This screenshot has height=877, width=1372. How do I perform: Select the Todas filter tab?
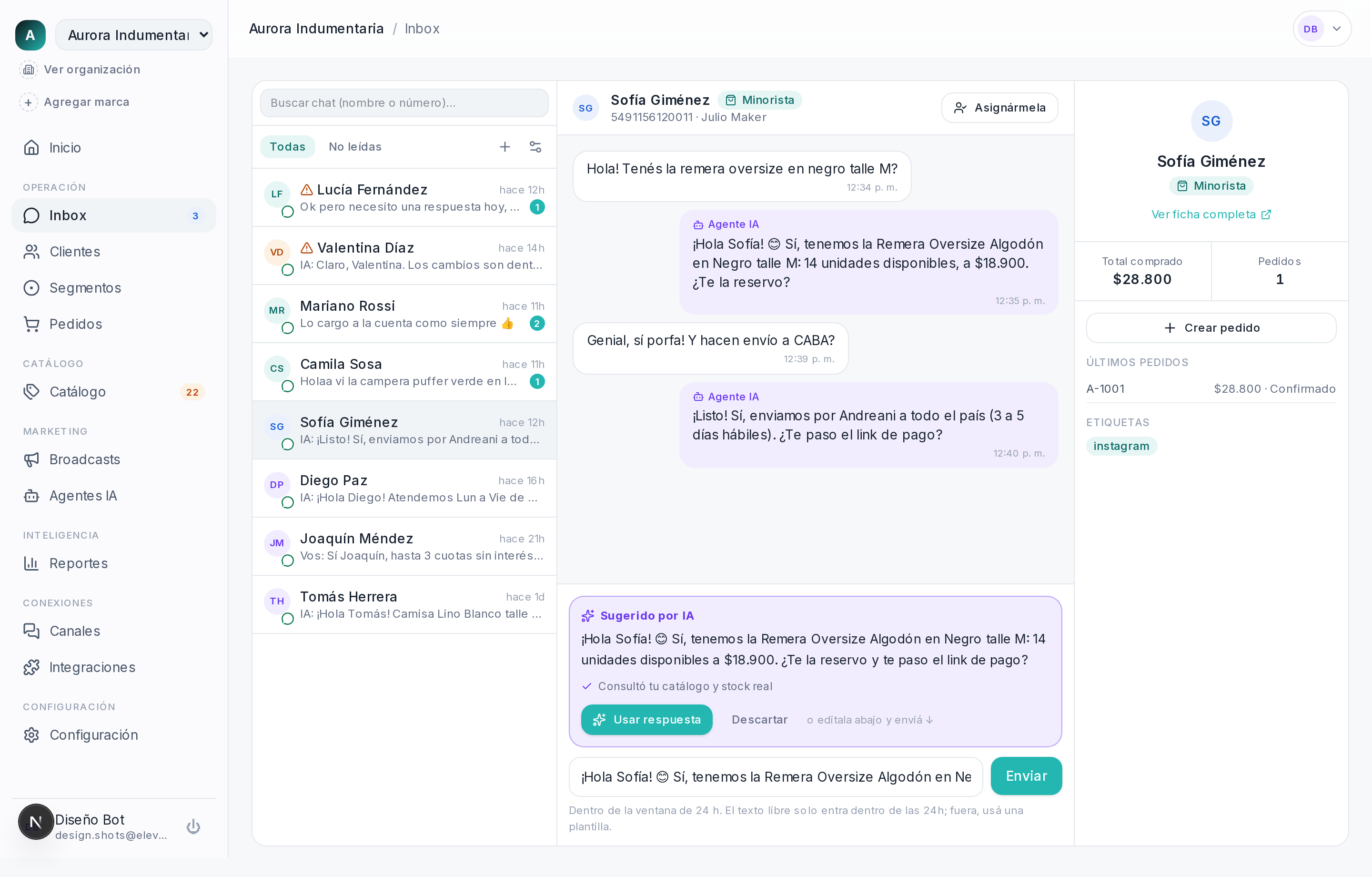click(x=287, y=146)
